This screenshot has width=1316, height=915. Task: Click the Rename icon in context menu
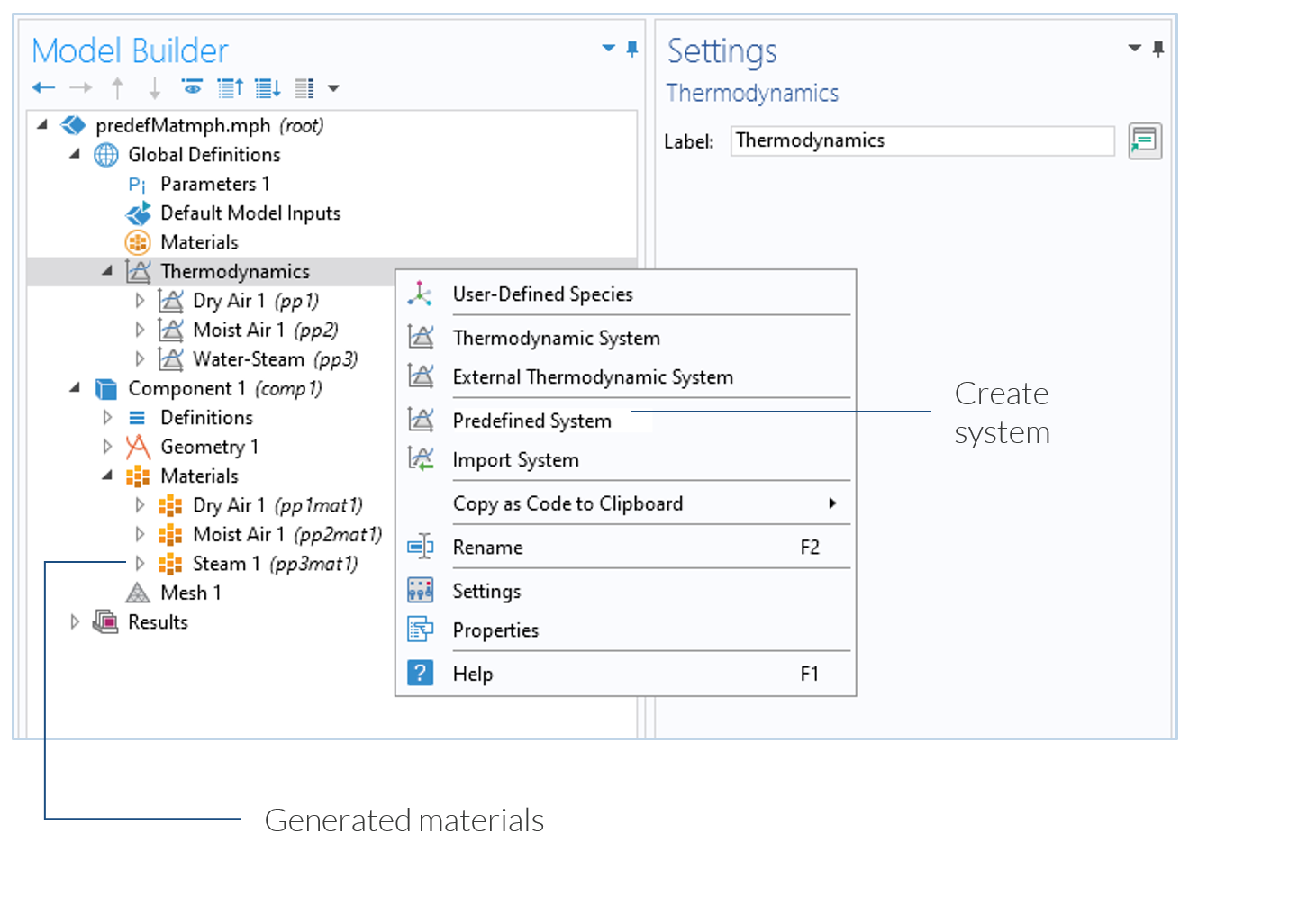(420, 548)
